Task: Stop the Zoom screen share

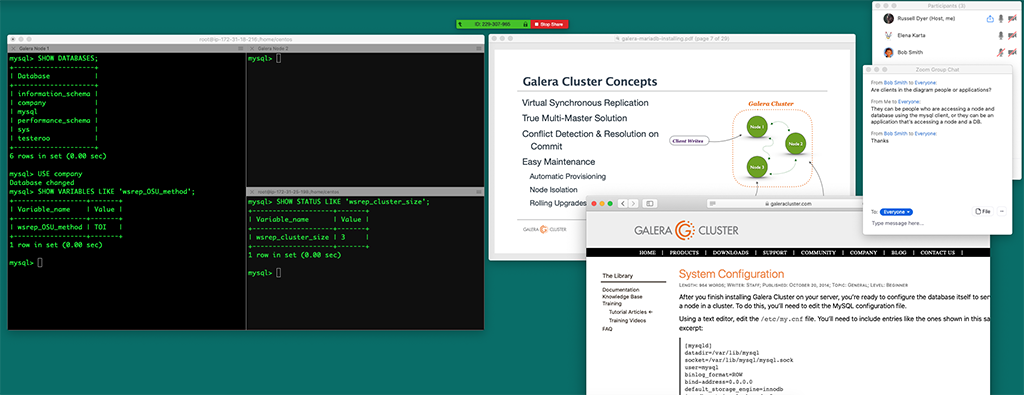Action: pyautogui.click(x=549, y=24)
